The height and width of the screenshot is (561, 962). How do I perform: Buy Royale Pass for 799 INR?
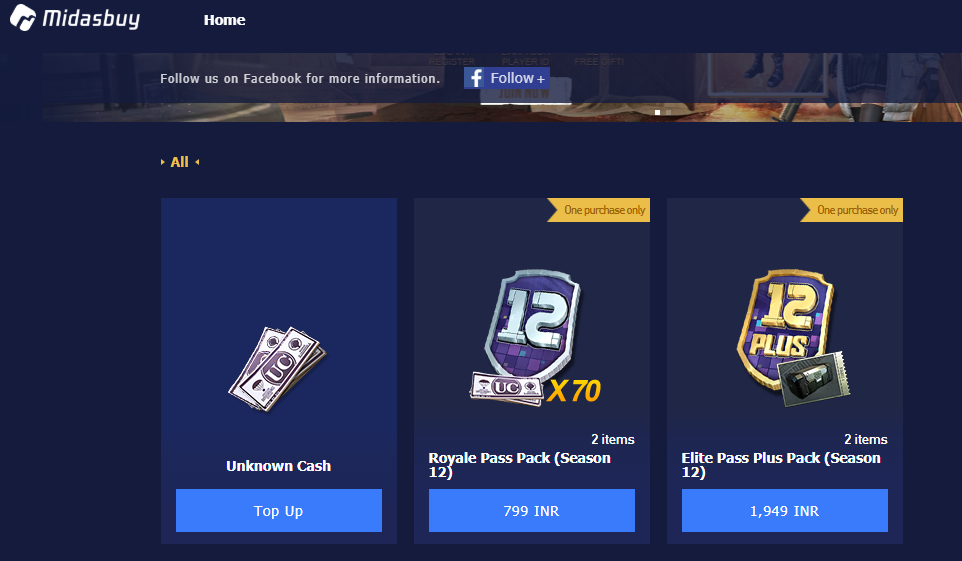pyautogui.click(x=531, y=511)
